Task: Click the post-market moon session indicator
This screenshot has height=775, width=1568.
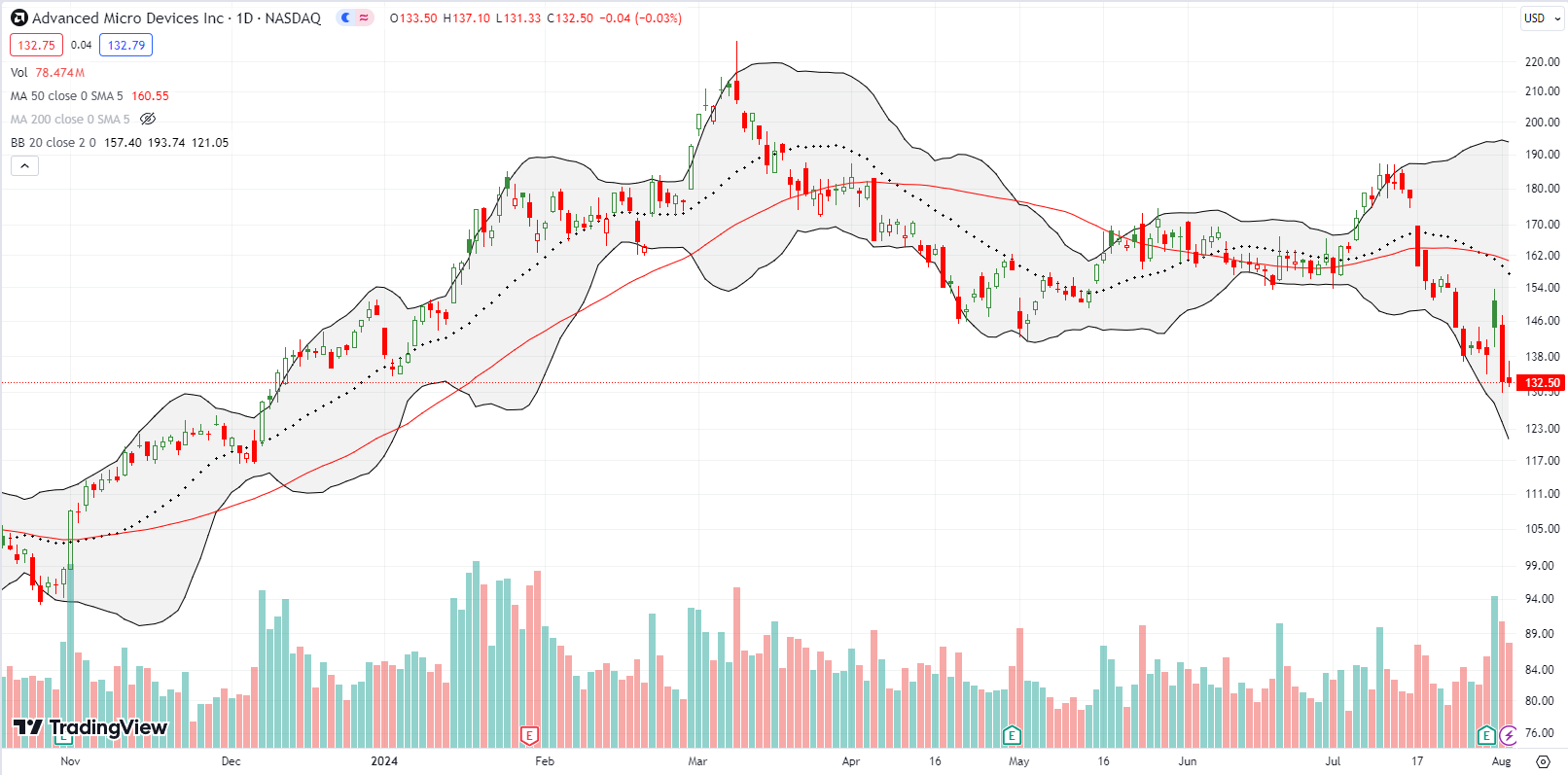Action: (x=346, y=18)
